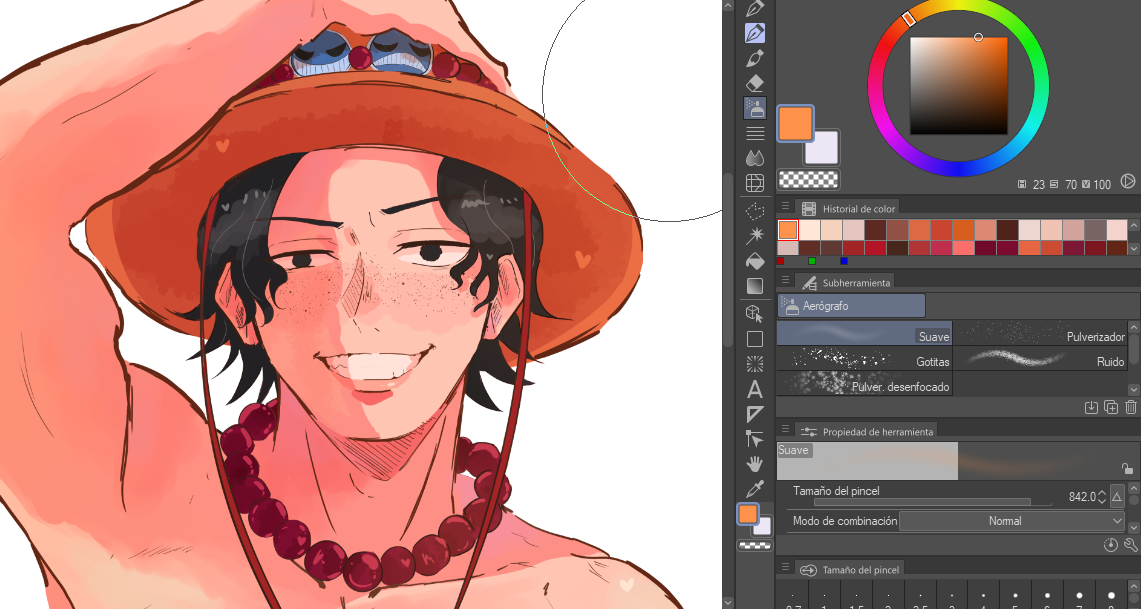Select transparent color in the toolbar
This screenshot has height=609, width=1141.
(x=755, y=545)
